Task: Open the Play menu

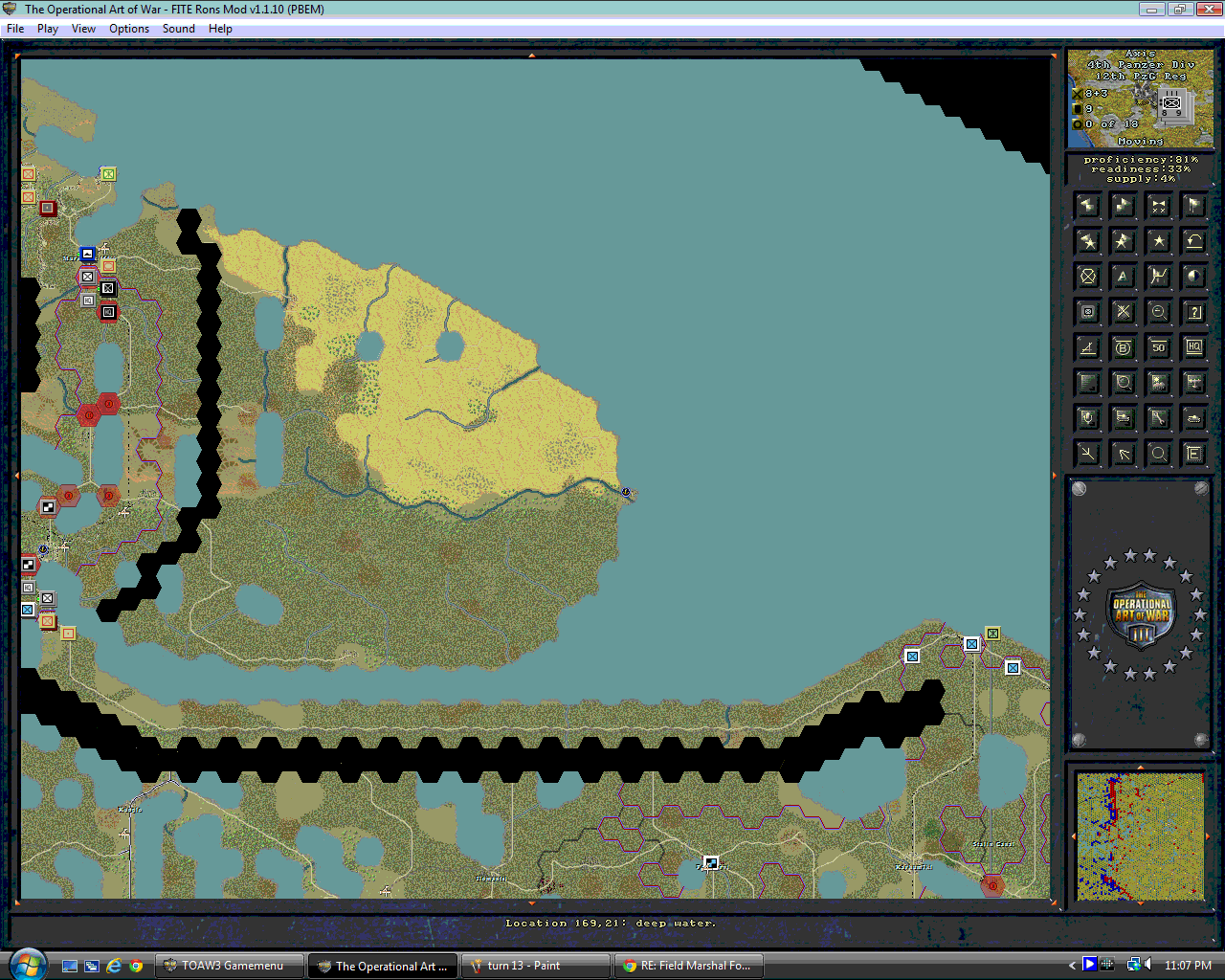Action: pyautogui.click(x=48, y=29)
